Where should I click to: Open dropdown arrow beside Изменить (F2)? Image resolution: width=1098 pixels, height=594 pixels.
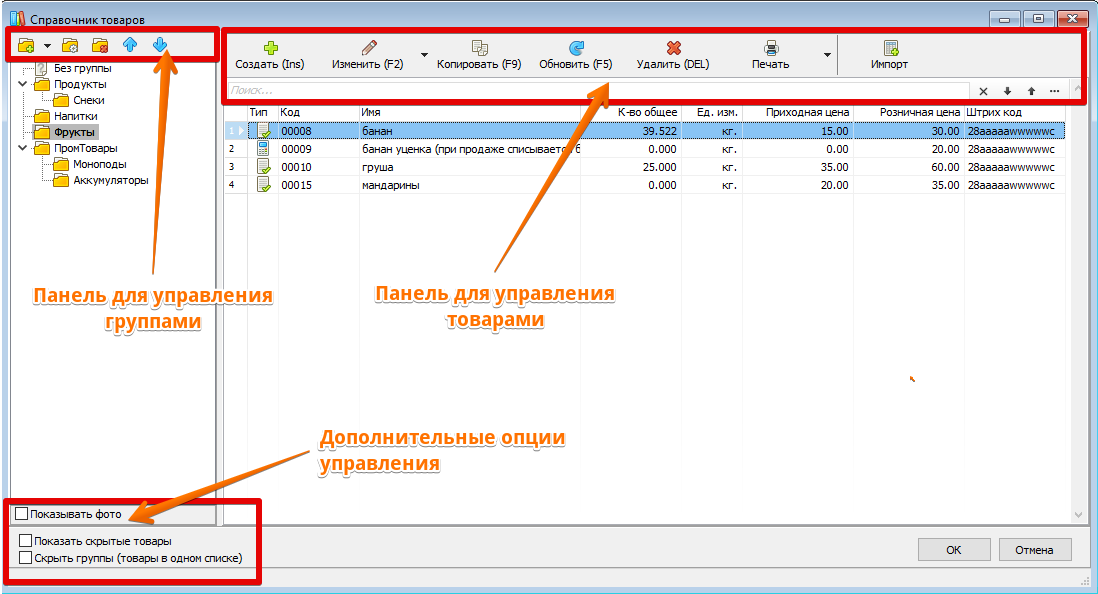424,55
